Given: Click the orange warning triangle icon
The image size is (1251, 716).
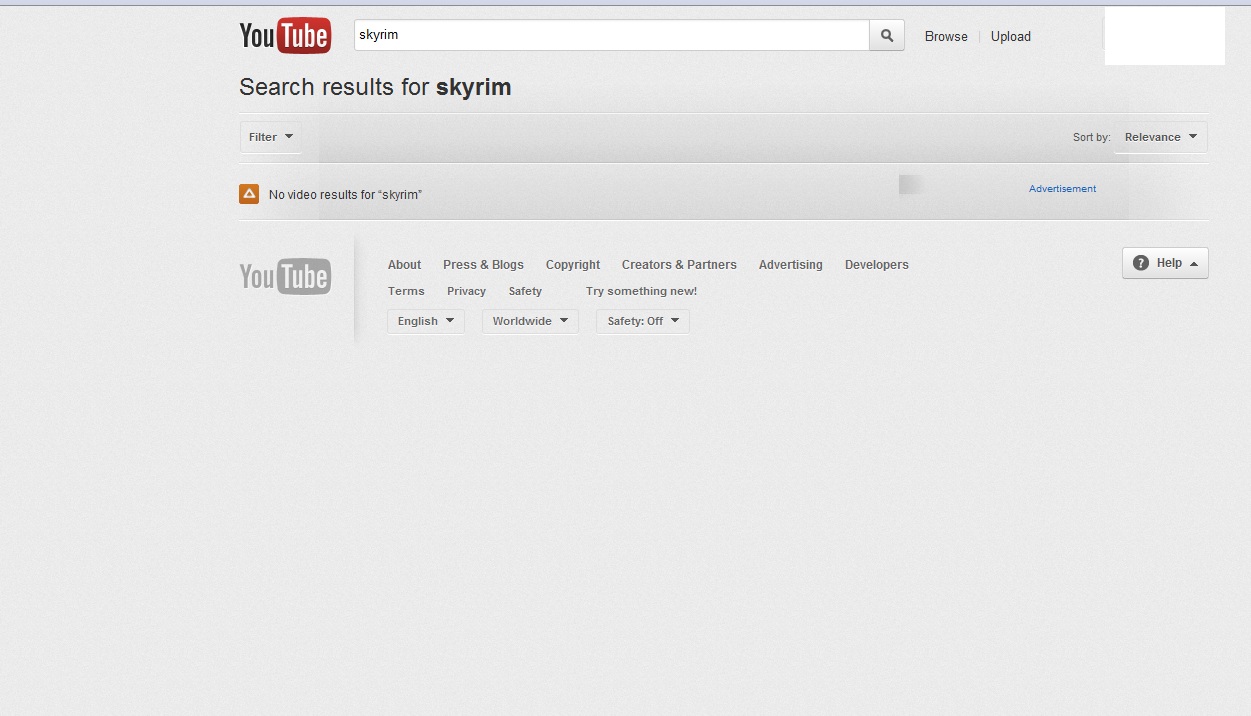Looking at the screenshot, I should [249, 194].
